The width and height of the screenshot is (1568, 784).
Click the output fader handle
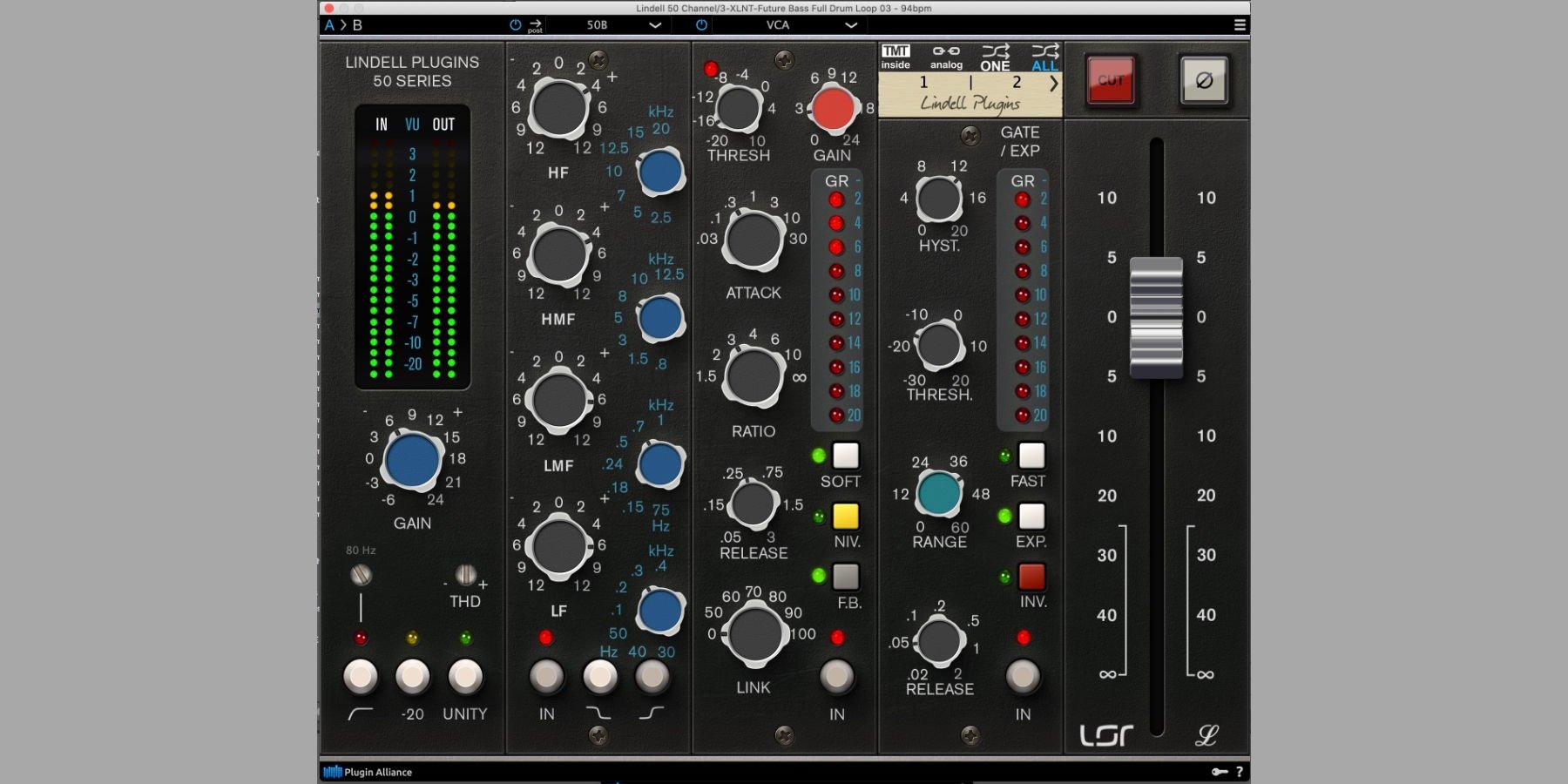pos(1156,317)
